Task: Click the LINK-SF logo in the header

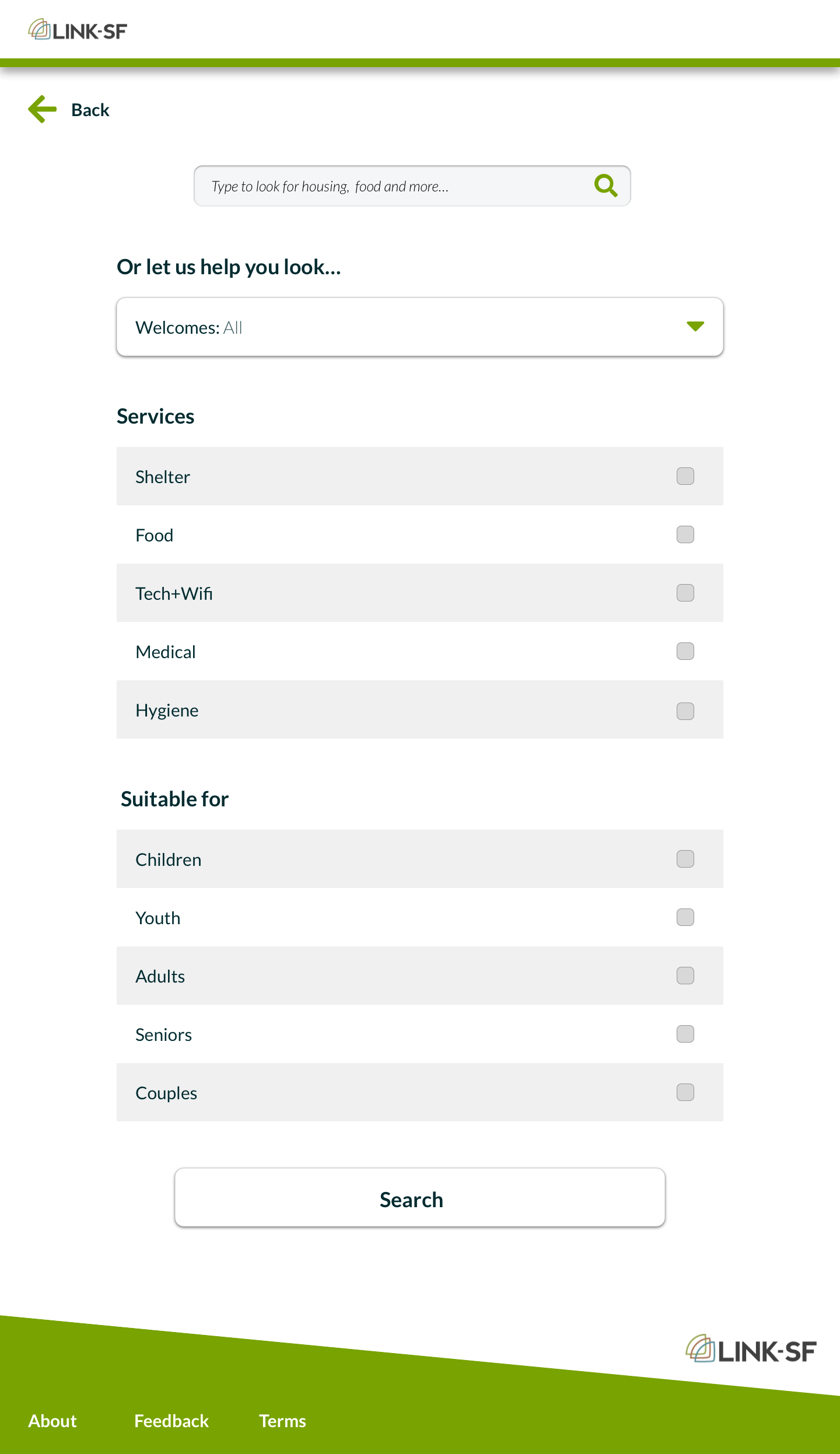Action: 78,30
